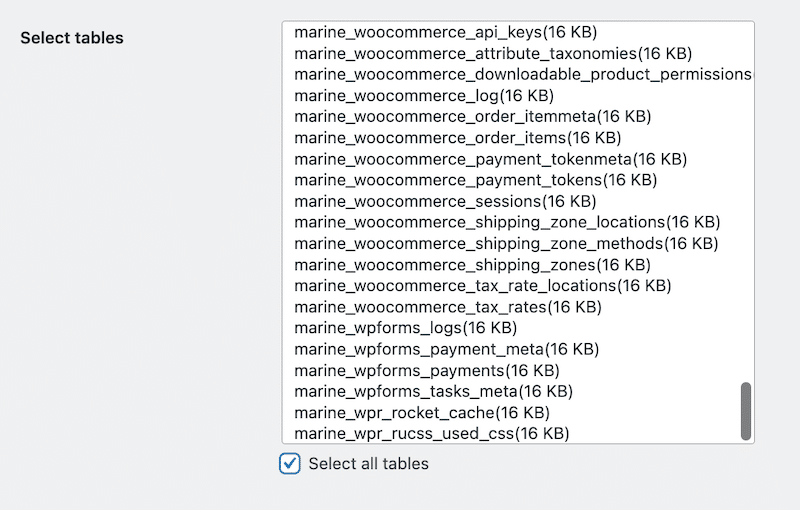Click the tables list scrollbar thumb
800x510 pixels.
745,411
